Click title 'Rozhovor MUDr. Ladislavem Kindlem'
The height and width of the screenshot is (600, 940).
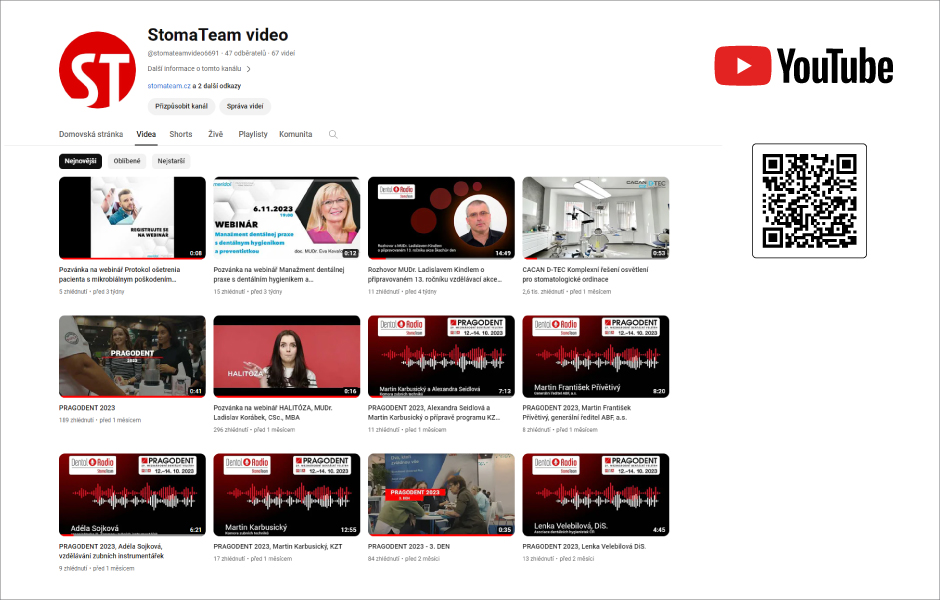click(435, 275)
